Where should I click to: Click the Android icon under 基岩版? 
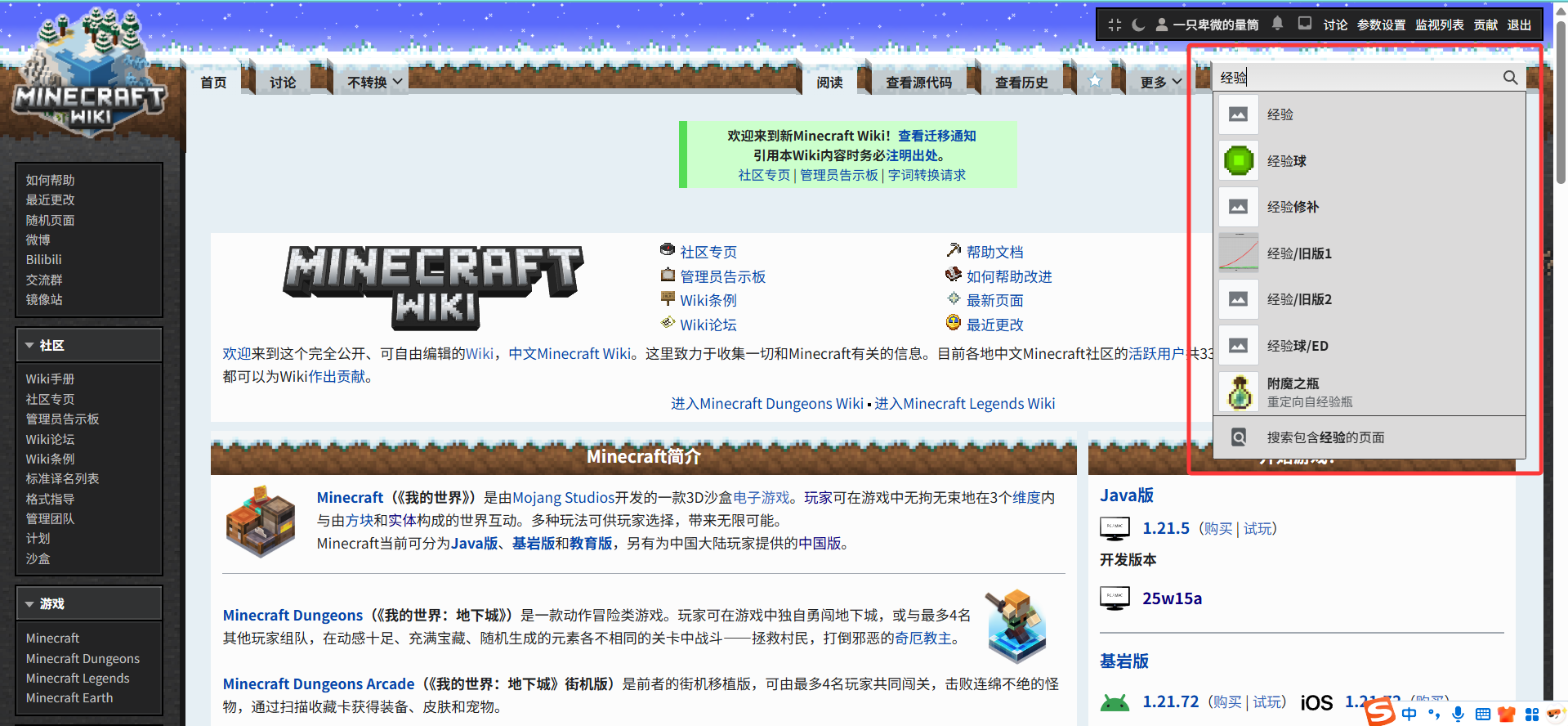pos(1115,702)
